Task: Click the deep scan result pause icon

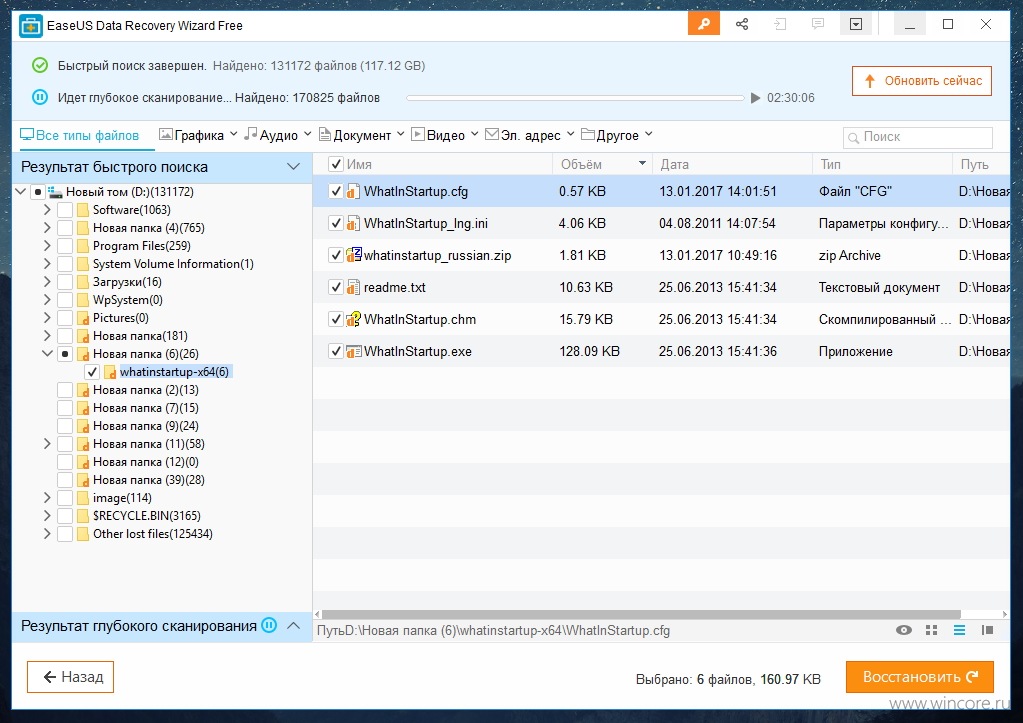Action: click(x=269, y=625)
